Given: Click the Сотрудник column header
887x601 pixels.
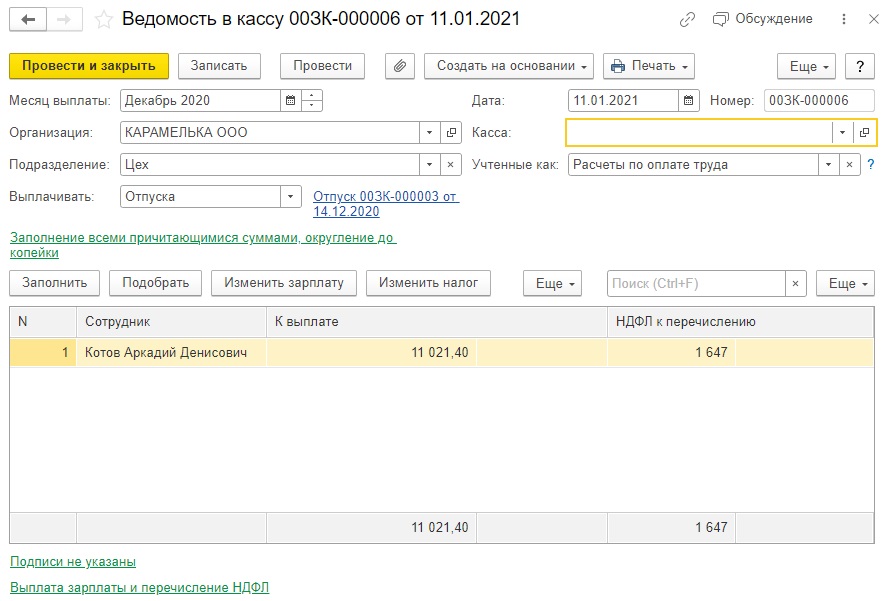Looking at the screenshot, I should click(x=171, y=322).
